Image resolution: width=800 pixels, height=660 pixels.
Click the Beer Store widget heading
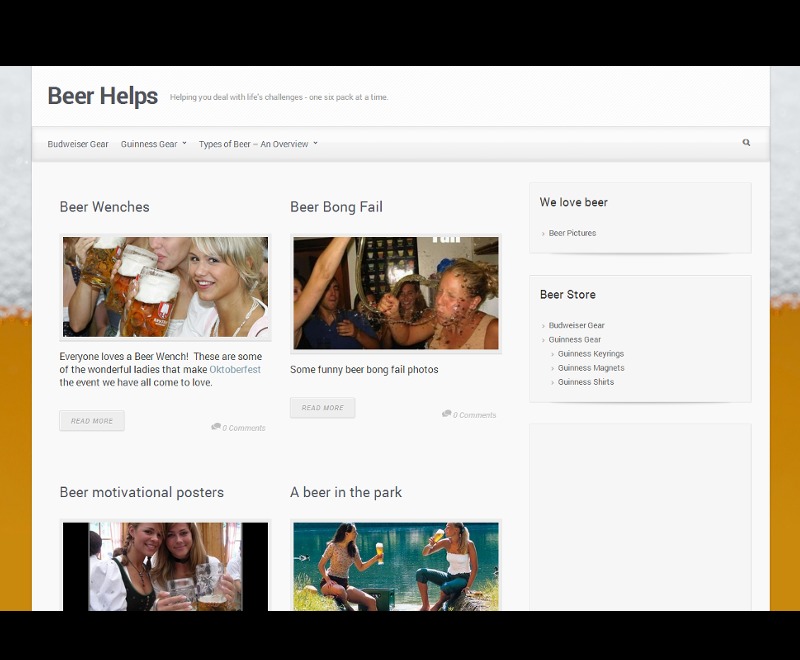pyautogui.click(x=568, y=295)
